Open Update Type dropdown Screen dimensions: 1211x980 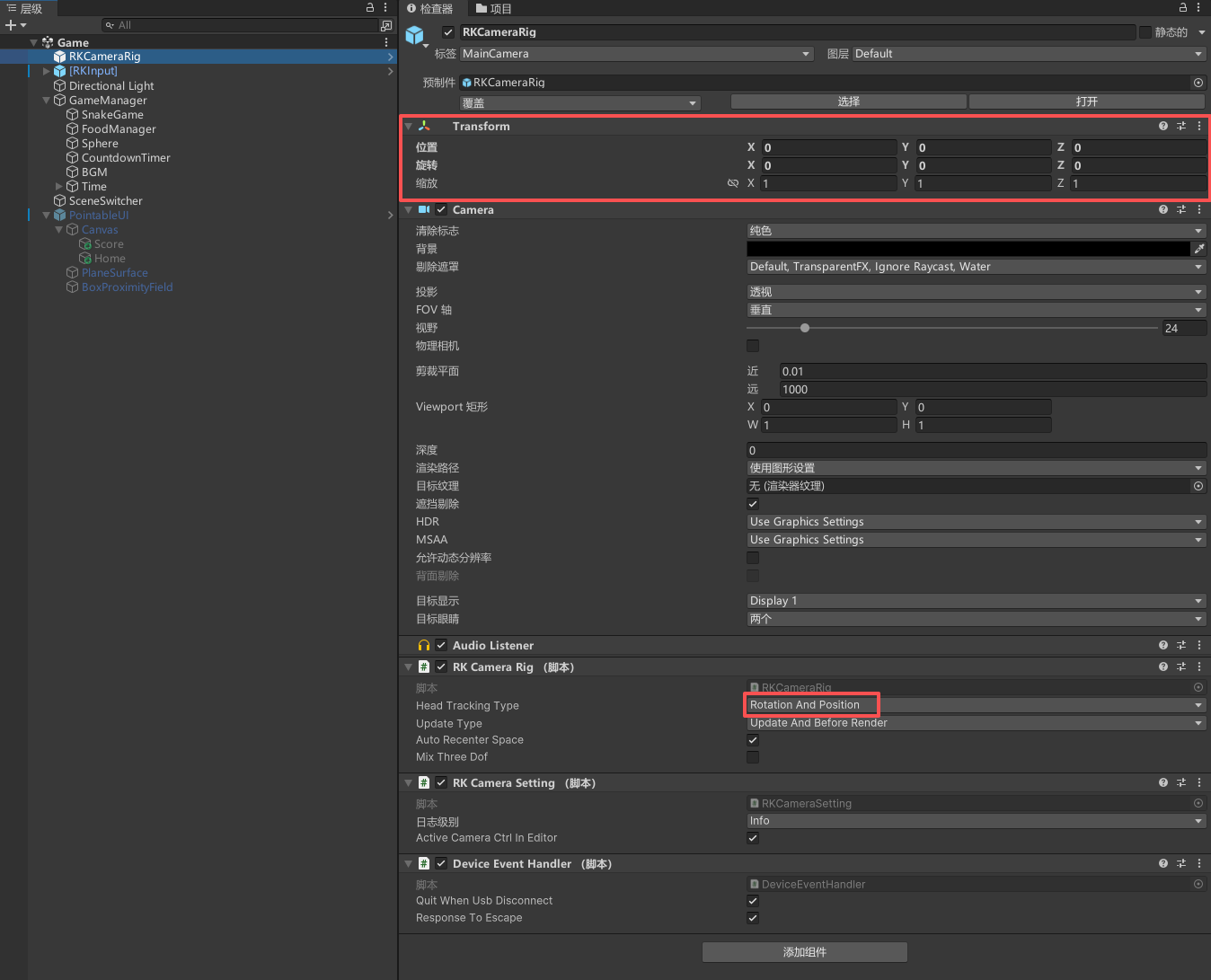point(977,723)
